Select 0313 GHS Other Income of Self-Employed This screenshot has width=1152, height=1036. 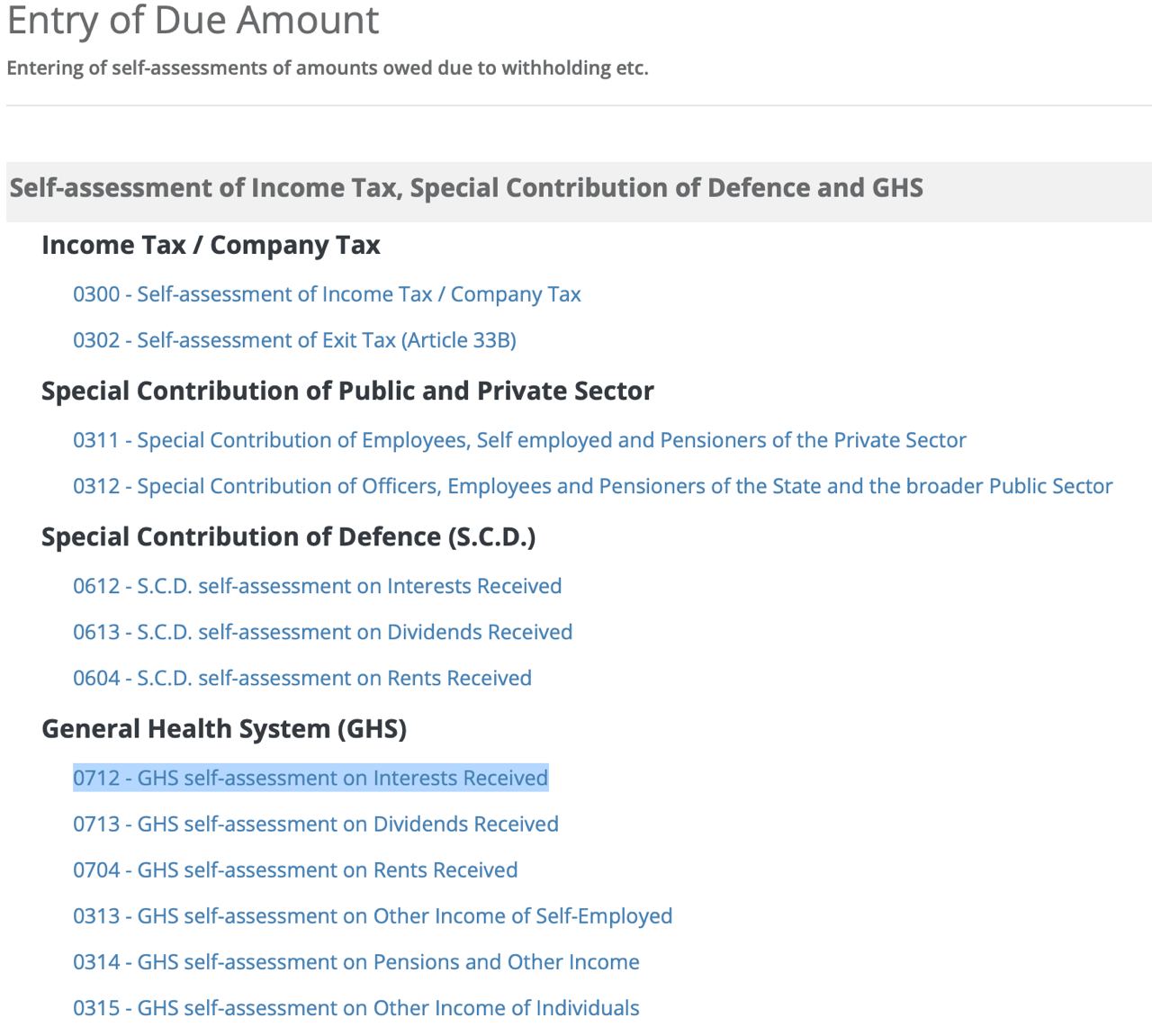(373, 915)
